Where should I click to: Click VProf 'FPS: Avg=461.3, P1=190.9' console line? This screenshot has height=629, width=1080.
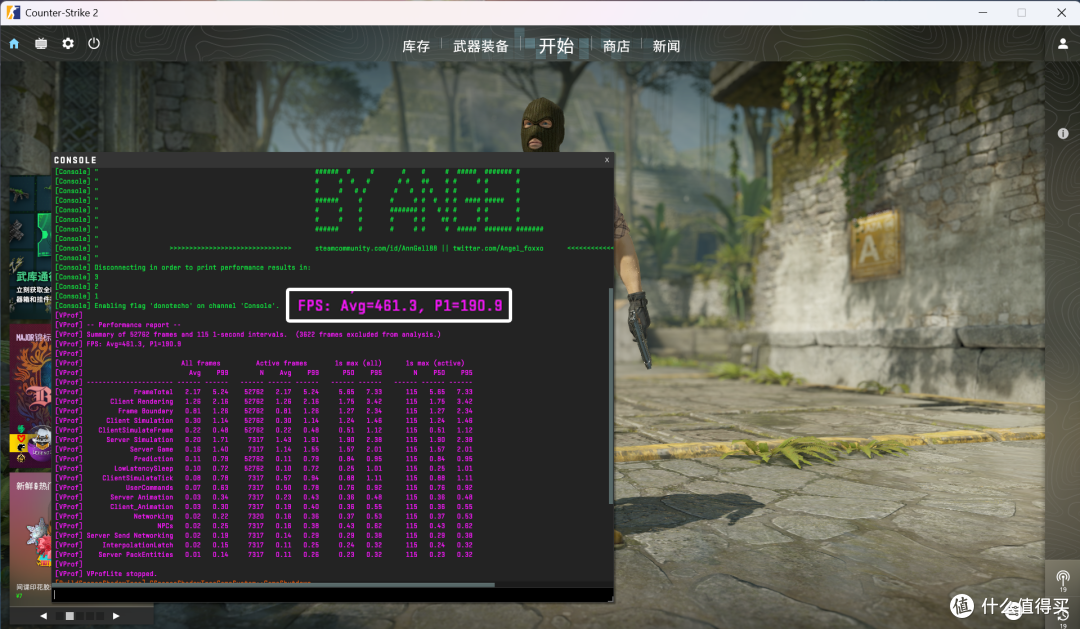tap(134, 344)
